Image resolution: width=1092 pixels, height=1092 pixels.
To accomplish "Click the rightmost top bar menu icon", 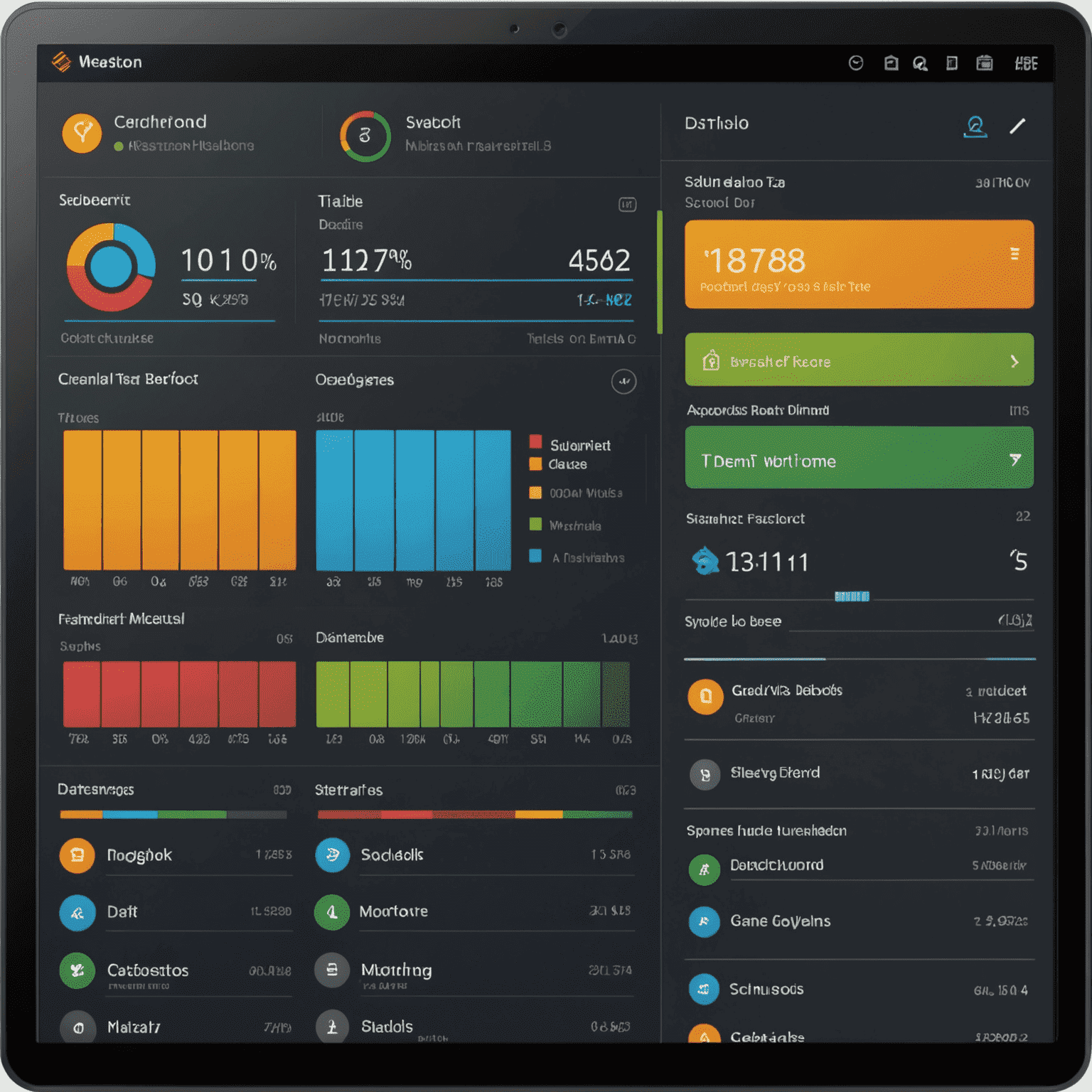I will click(1026, 63).
